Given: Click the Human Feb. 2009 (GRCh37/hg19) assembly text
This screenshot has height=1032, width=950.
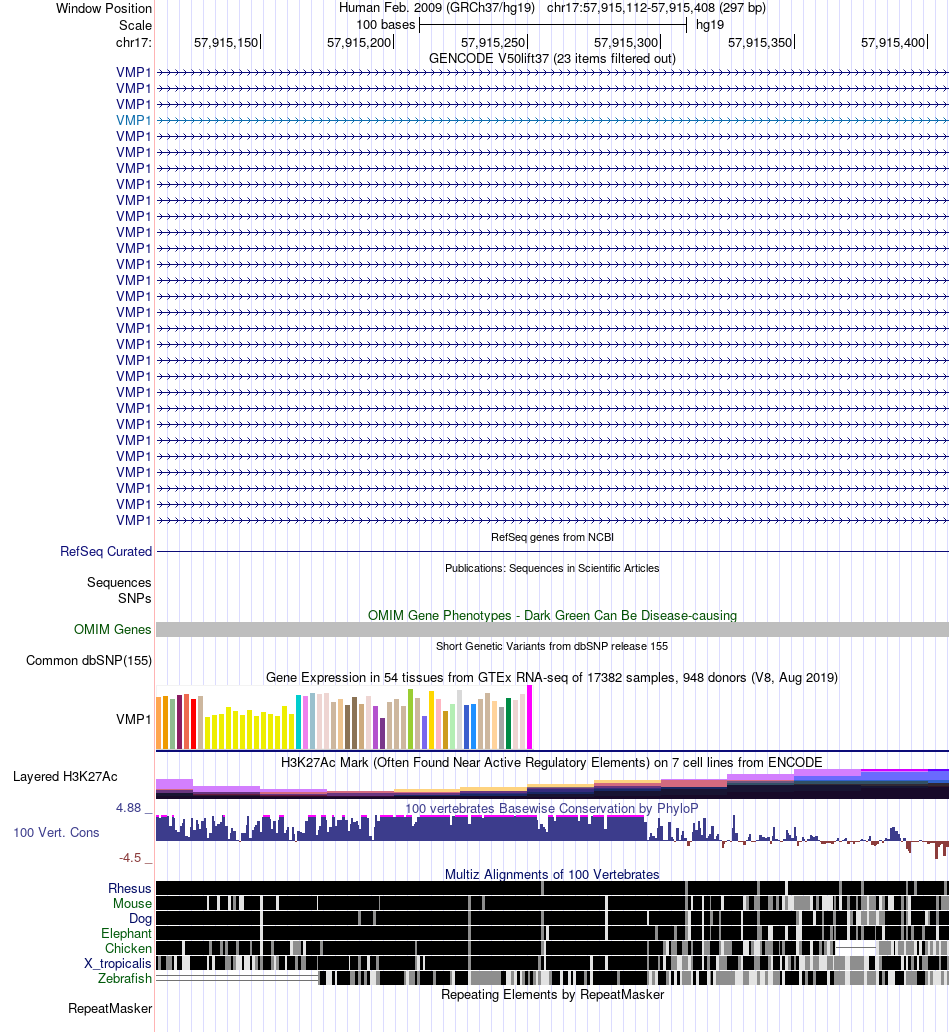Looking at the screenshot, I should point(436,8).
